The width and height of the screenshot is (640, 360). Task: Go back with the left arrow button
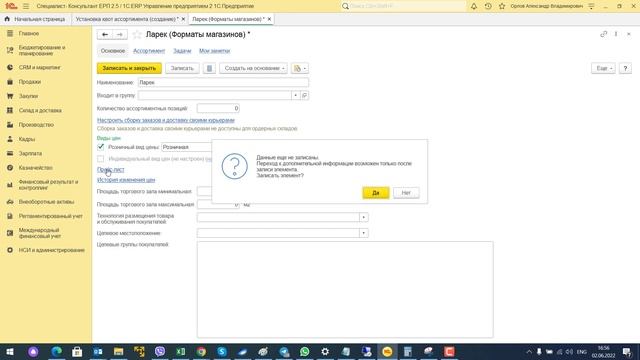click(105, 35)
